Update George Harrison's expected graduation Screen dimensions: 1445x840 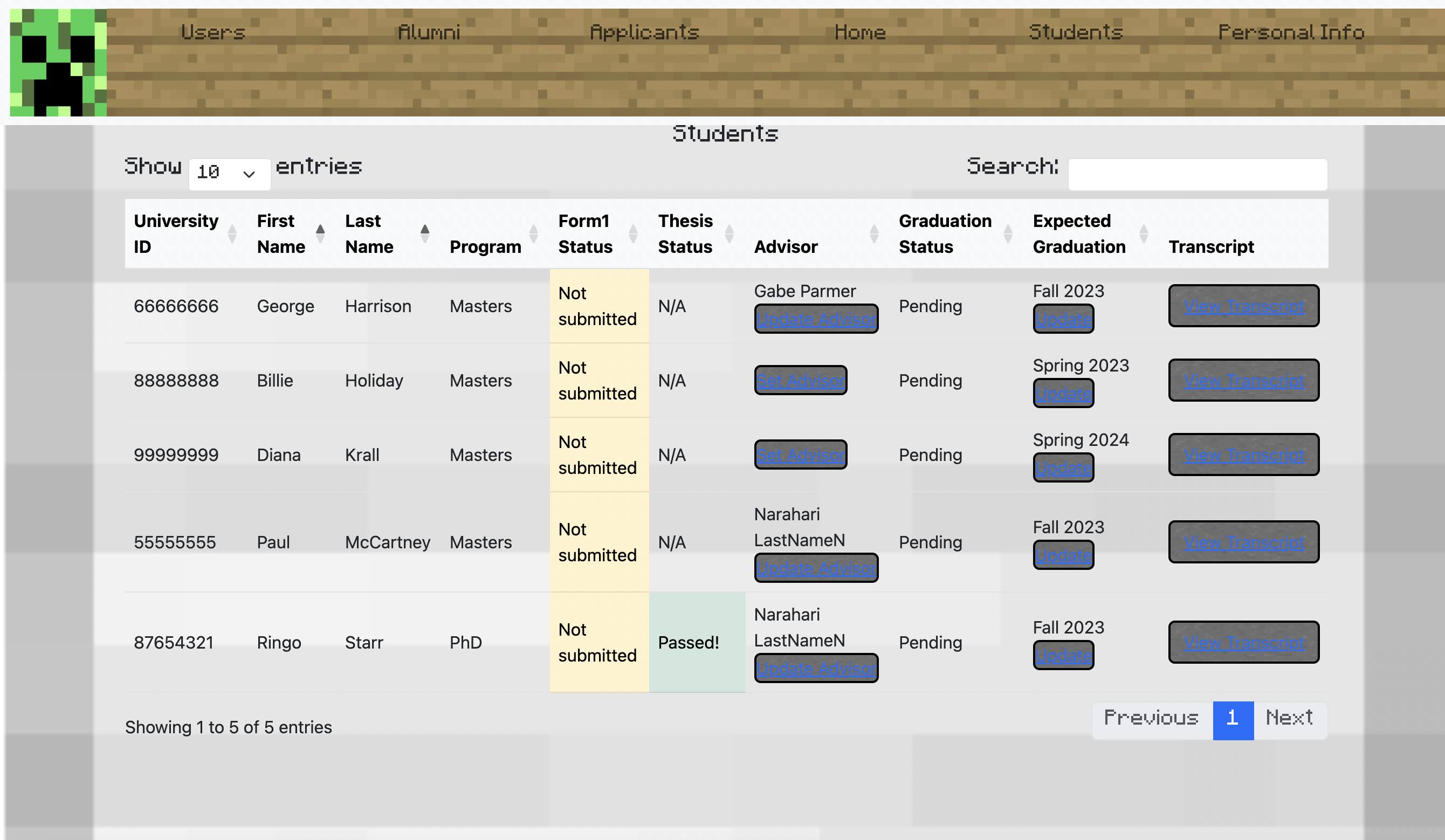click(x=1064, y=319)
